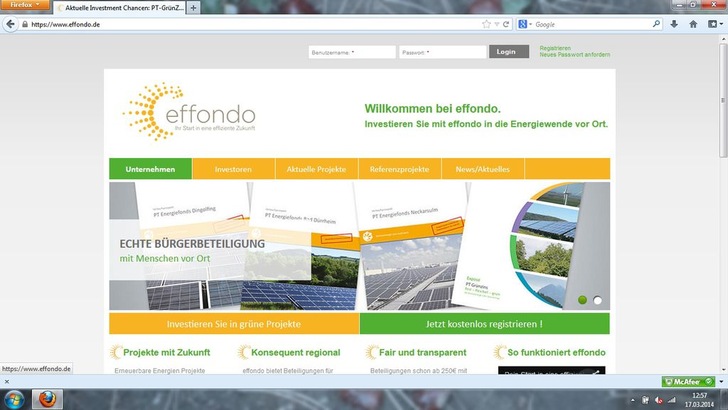Click the Login button
The height and width of the screenshot is (410, 728).
click(509, 52)
